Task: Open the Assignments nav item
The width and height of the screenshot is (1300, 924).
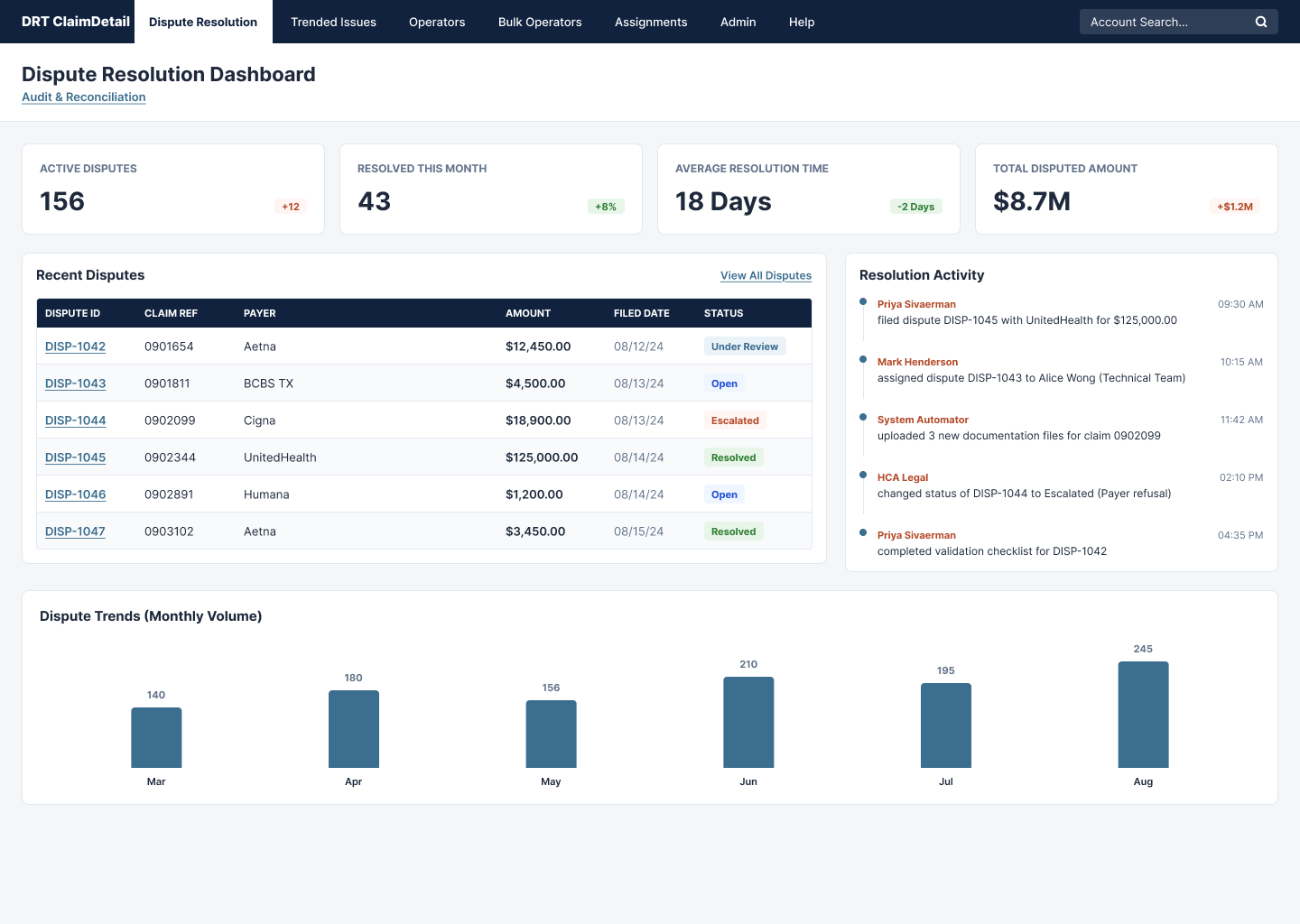Action: tap(651, 22)
